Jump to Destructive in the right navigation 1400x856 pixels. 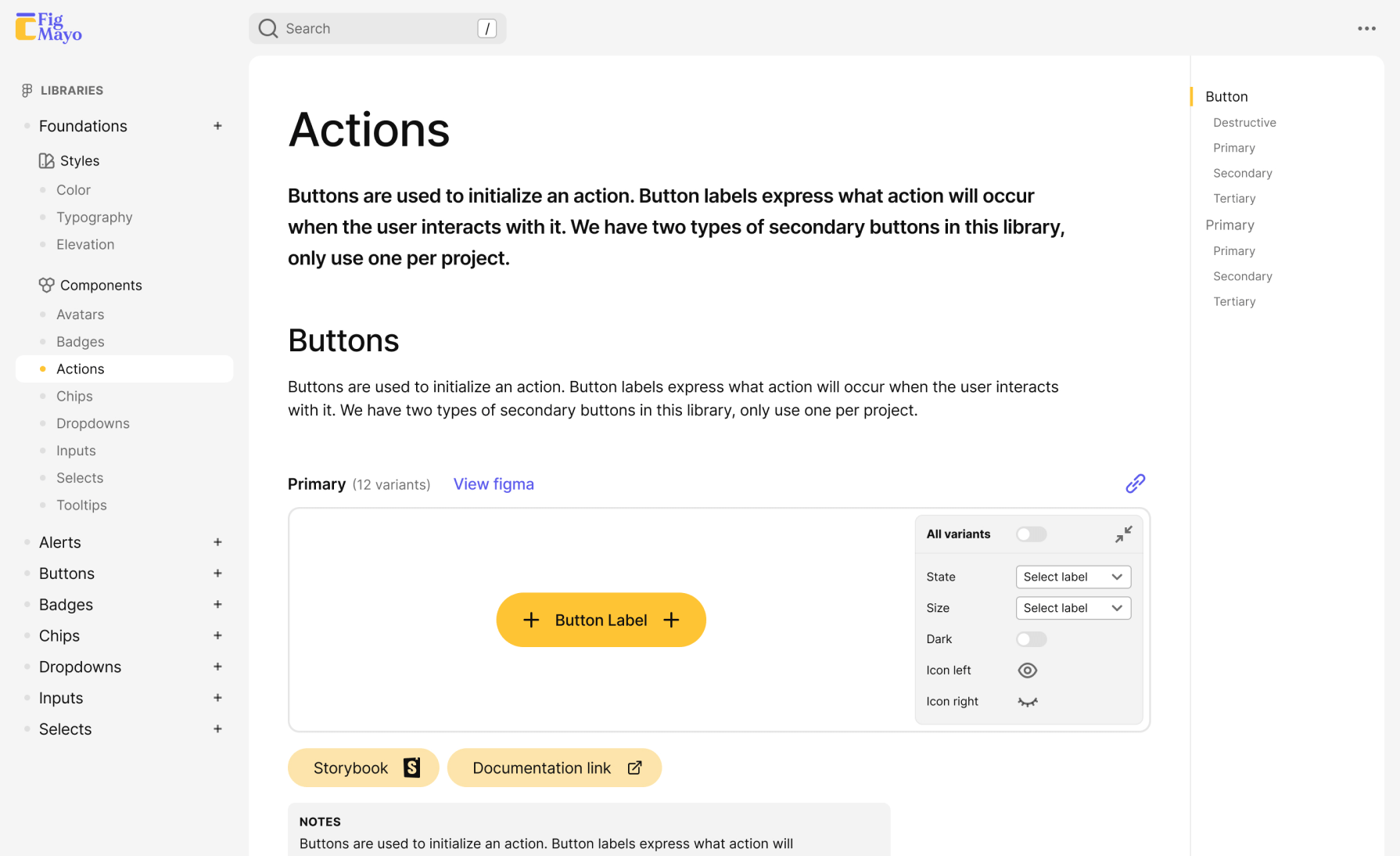[x=1244, y=122]
